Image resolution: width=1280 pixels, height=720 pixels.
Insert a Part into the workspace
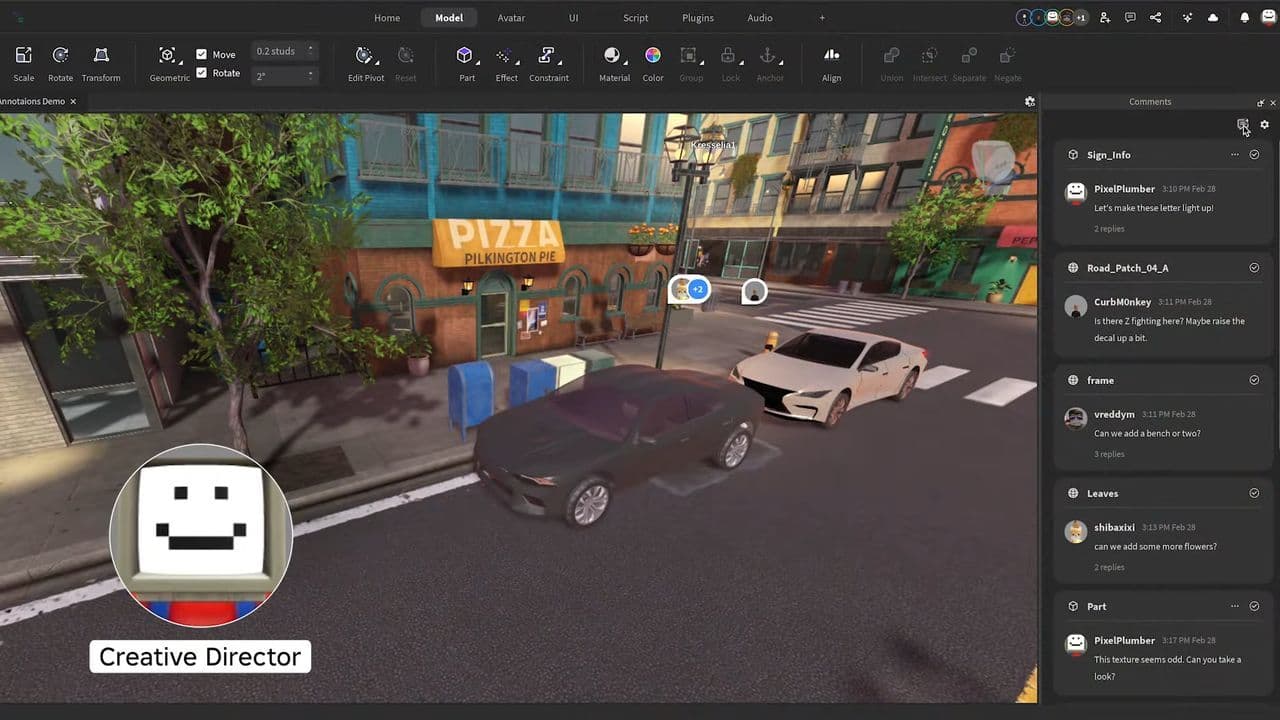466,60
